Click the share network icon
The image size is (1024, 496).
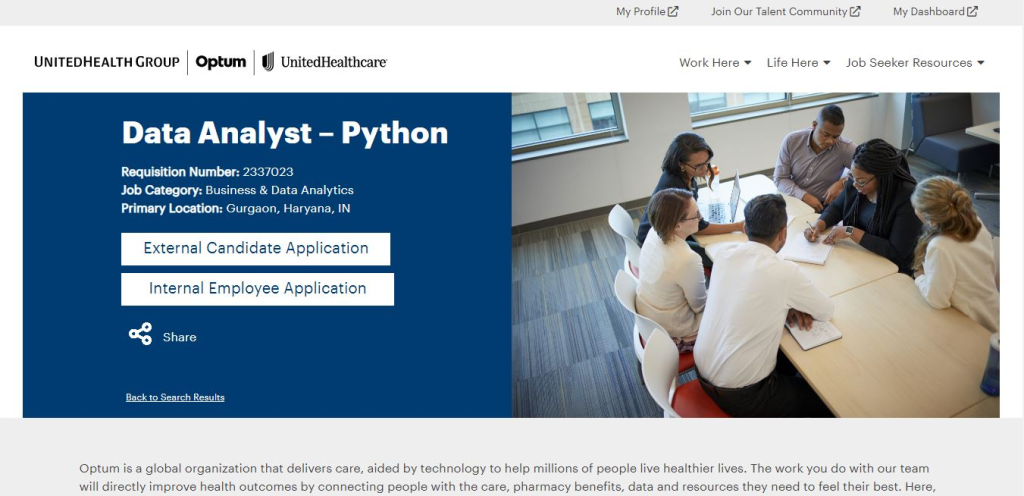coord(140,333)
